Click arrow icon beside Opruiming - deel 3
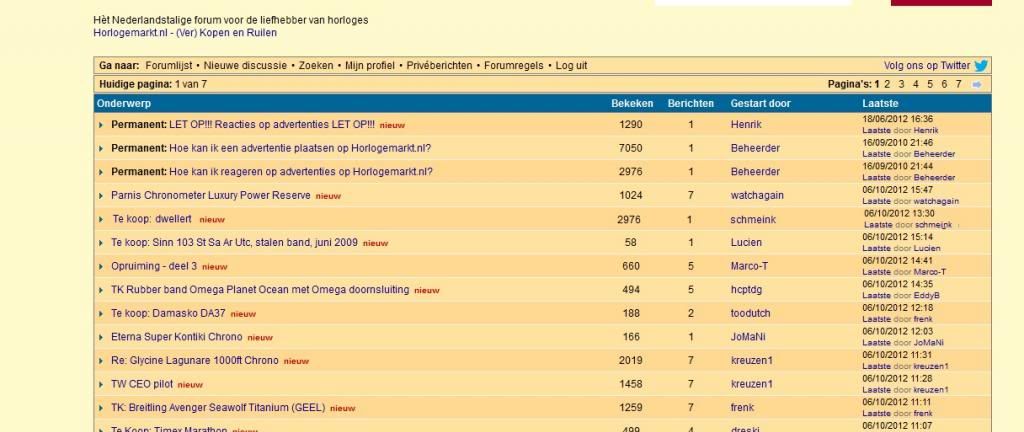The height and width of the screenshot is (432, 1024). (x=102, y=267)
